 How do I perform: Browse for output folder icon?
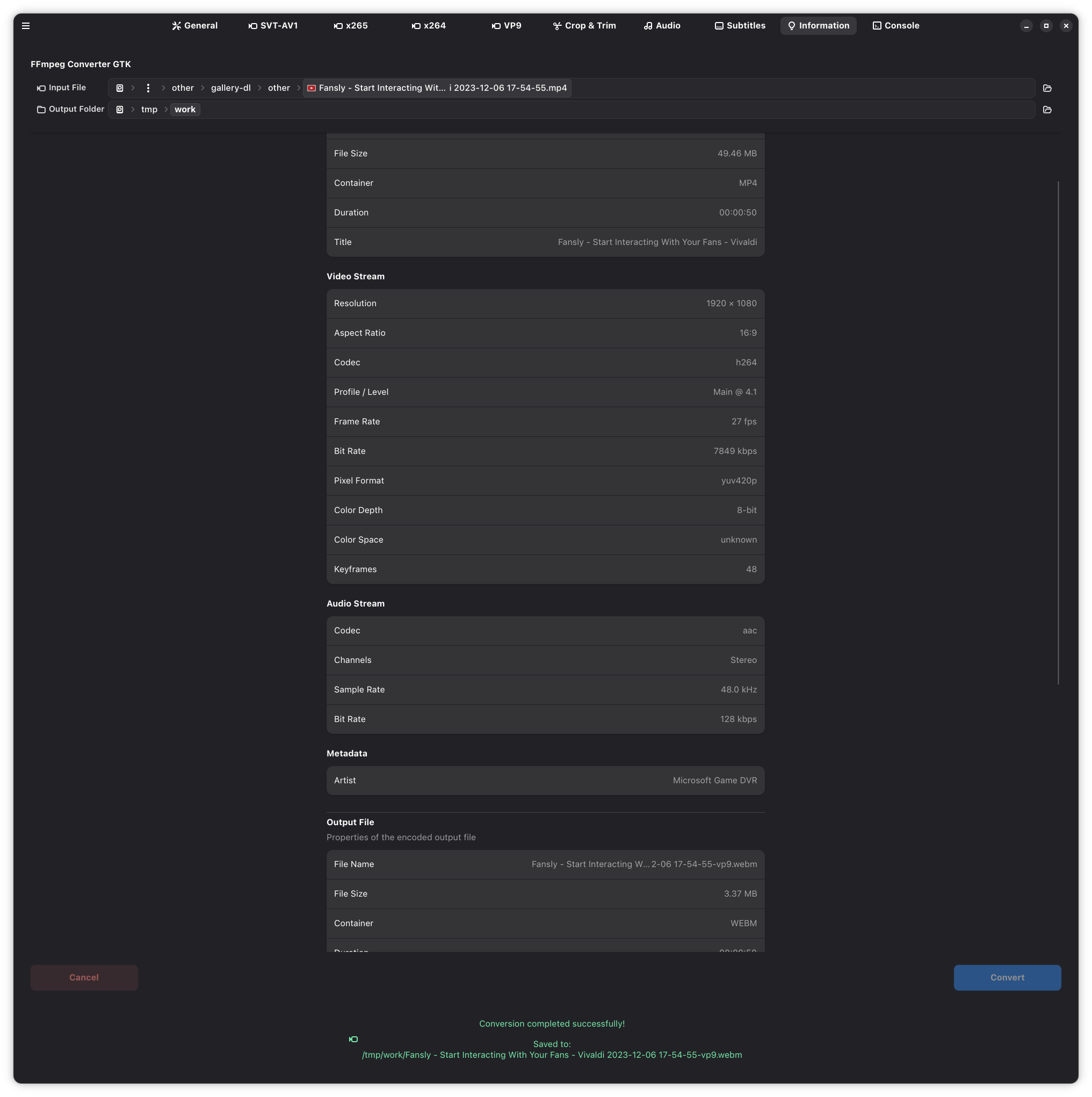[x=1047, y=110]
